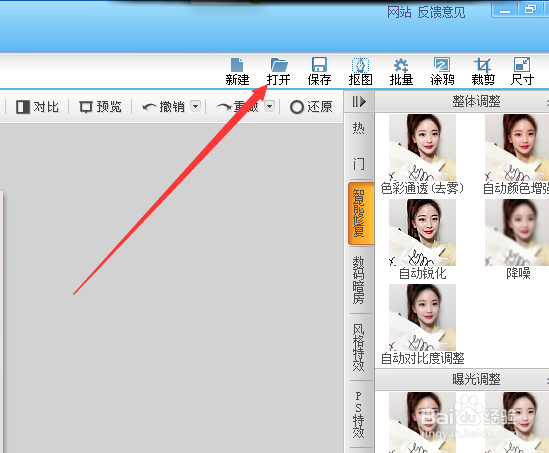Click the redo arrow button
This screenshot has height=453, width=549.
pos(238,107)
